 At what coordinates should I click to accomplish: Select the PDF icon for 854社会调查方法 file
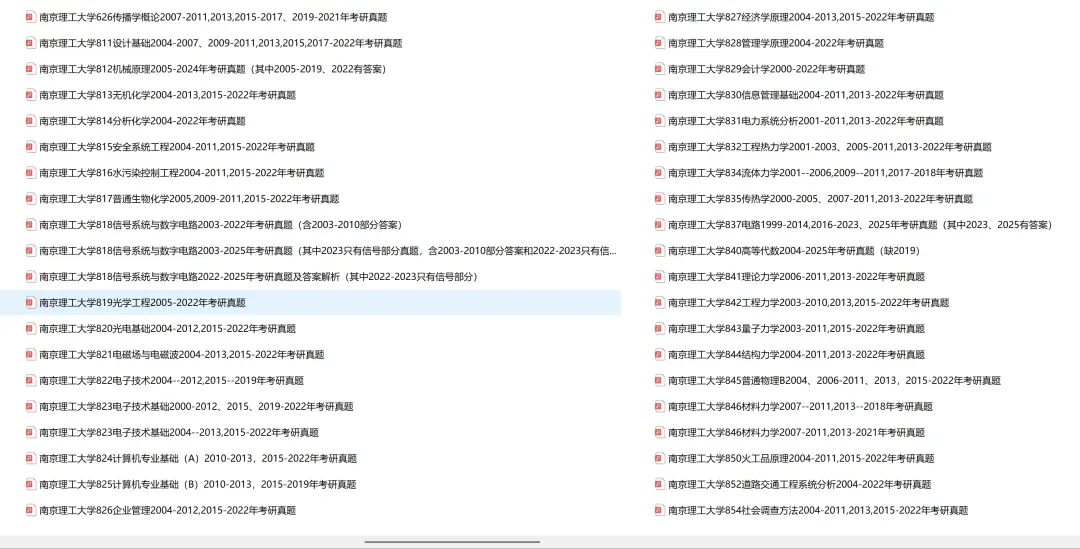click(x=659, y=510)
